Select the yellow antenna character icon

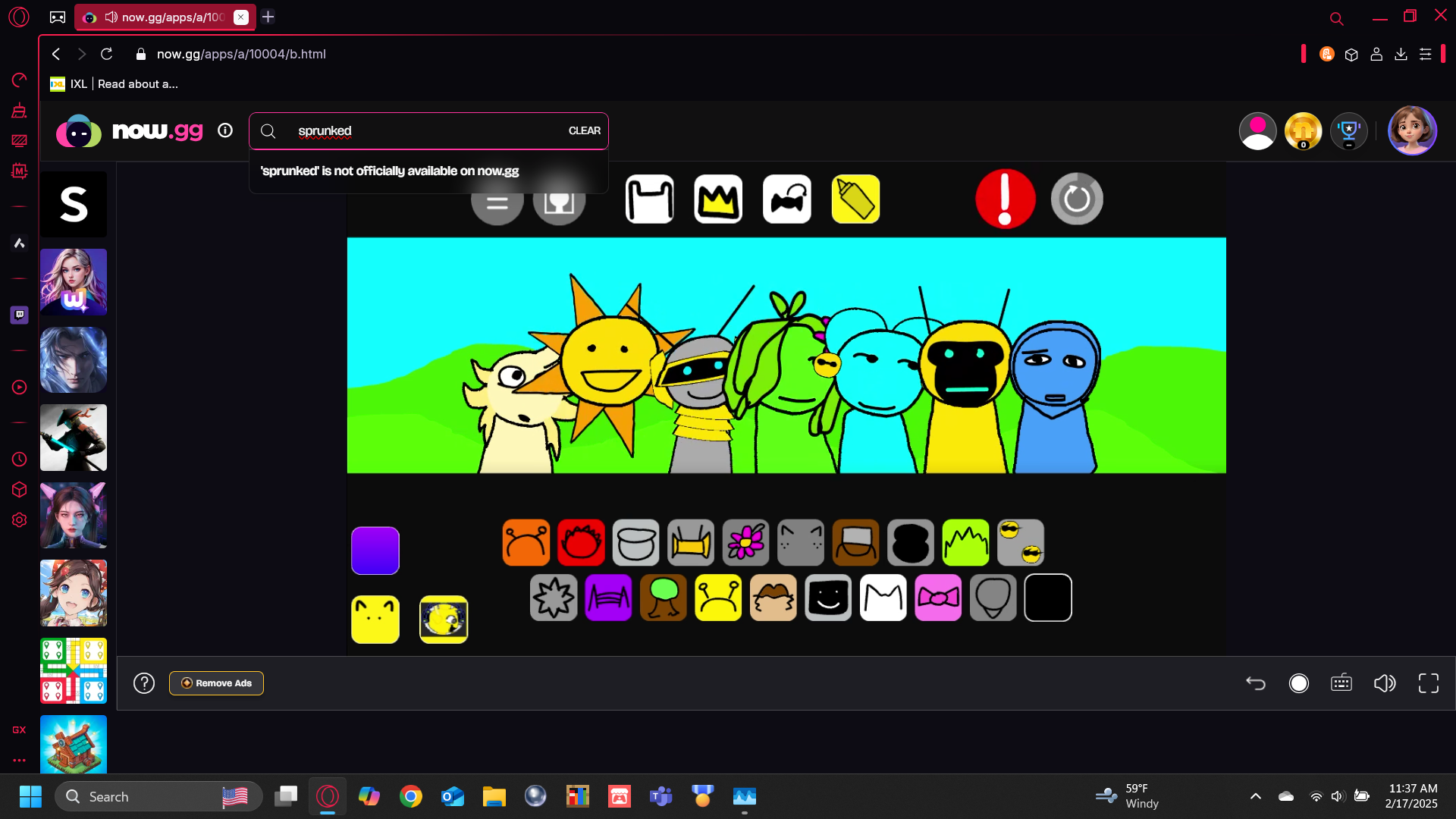pos(718,598)
